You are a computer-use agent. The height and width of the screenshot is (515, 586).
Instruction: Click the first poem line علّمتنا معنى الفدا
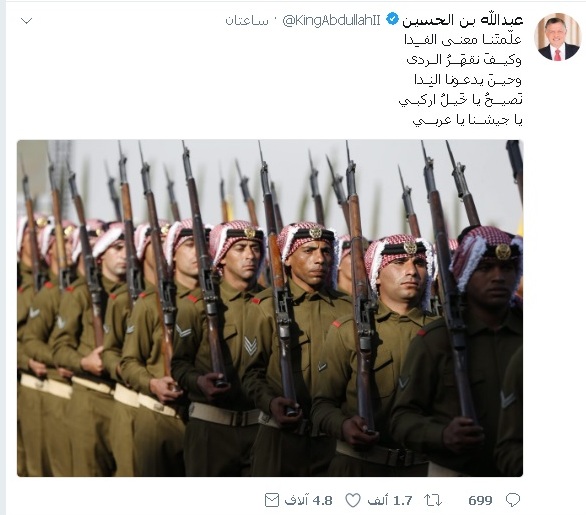tap(463, 39)
